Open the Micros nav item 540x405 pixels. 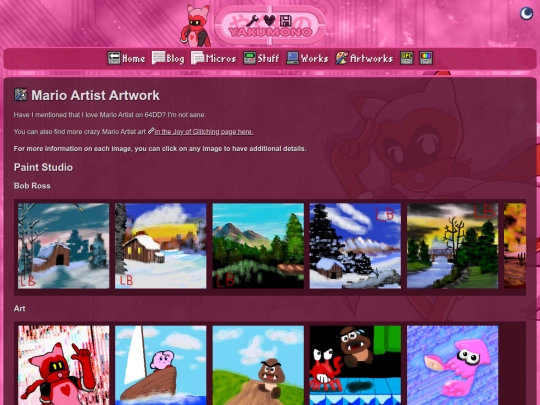pyautogui.click(x=214, y=58)
